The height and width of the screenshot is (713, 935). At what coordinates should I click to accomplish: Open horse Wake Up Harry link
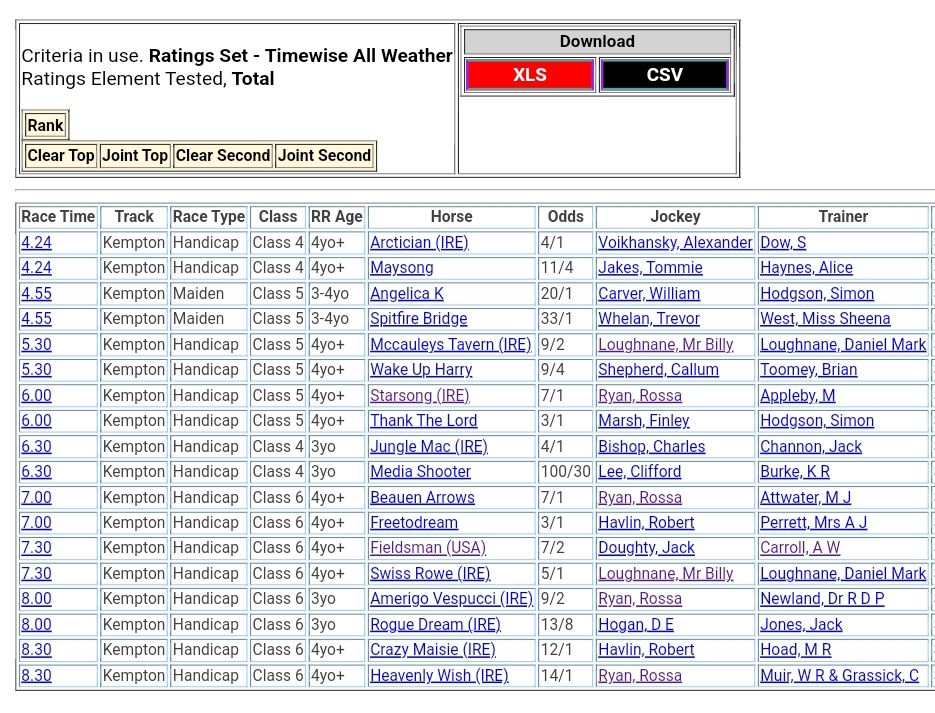tap(421, 370)
